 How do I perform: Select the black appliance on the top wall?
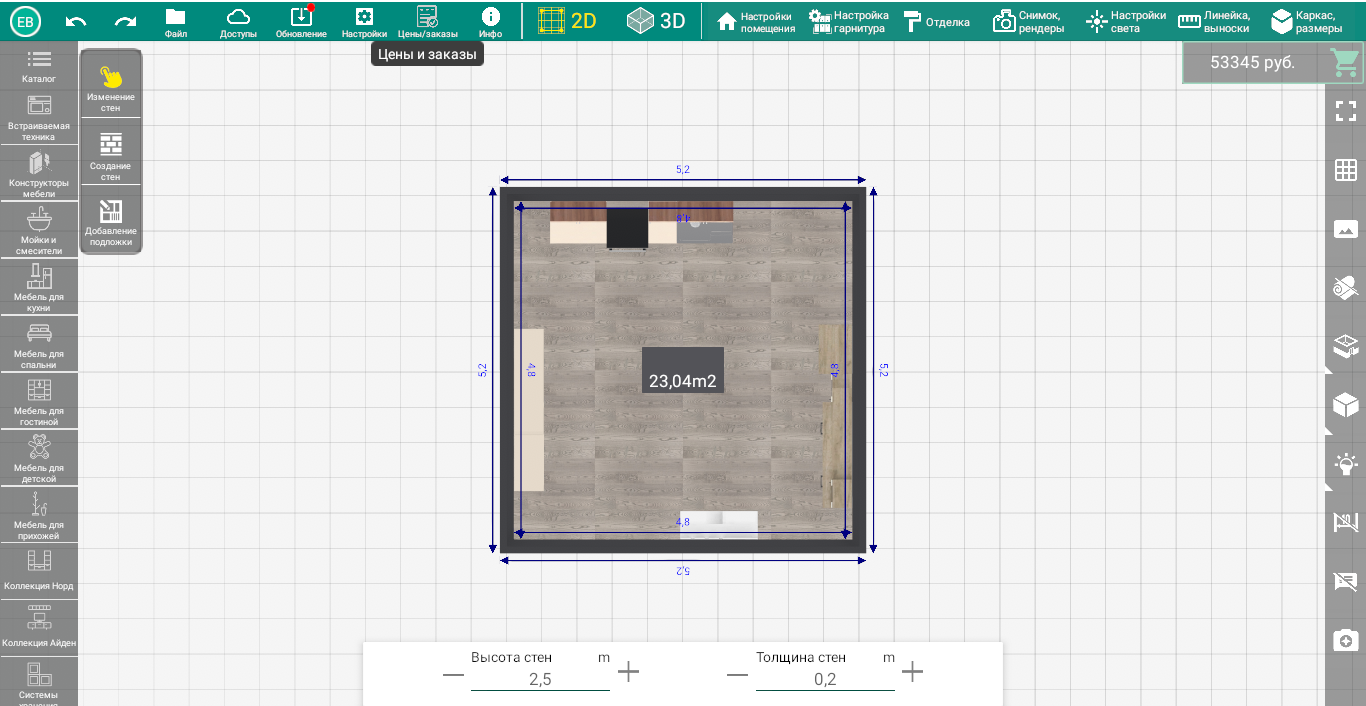627,226
